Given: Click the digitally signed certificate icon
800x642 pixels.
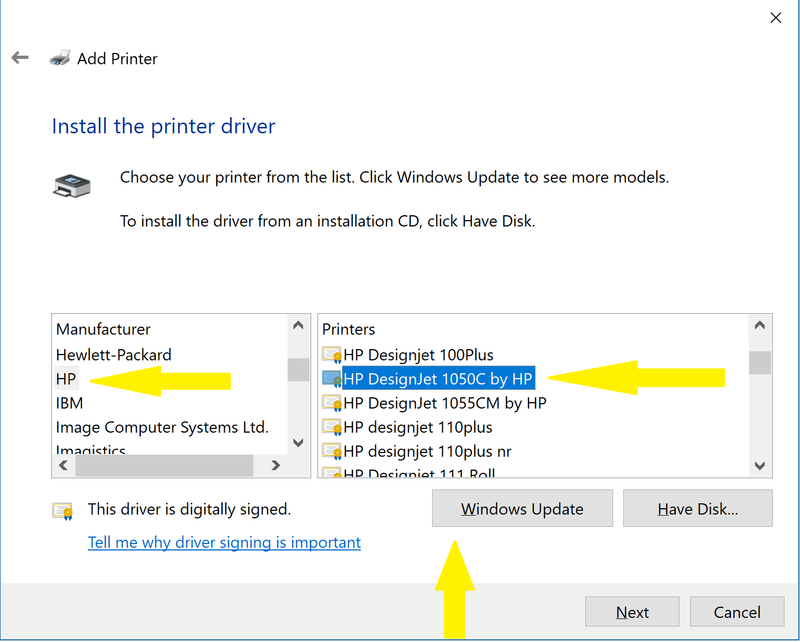Looking at the screenshot, I should (x=63, y=510).
